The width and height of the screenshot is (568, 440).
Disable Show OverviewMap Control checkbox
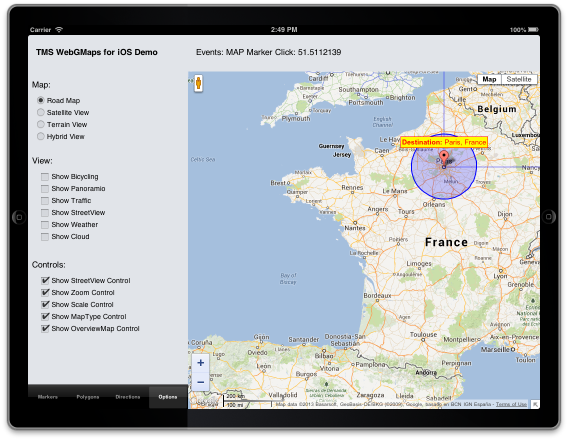tap(45, 328)
